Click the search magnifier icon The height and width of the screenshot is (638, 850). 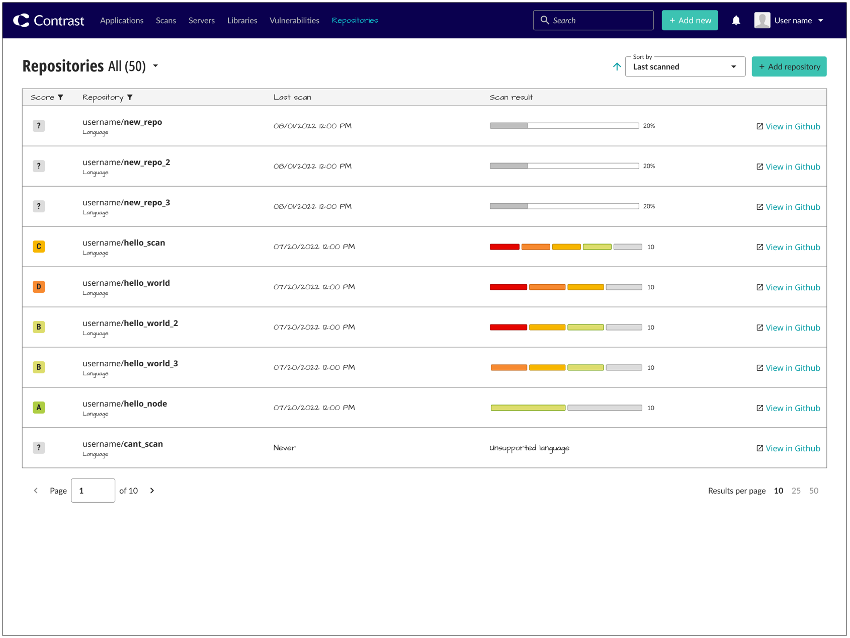[544, 20]
